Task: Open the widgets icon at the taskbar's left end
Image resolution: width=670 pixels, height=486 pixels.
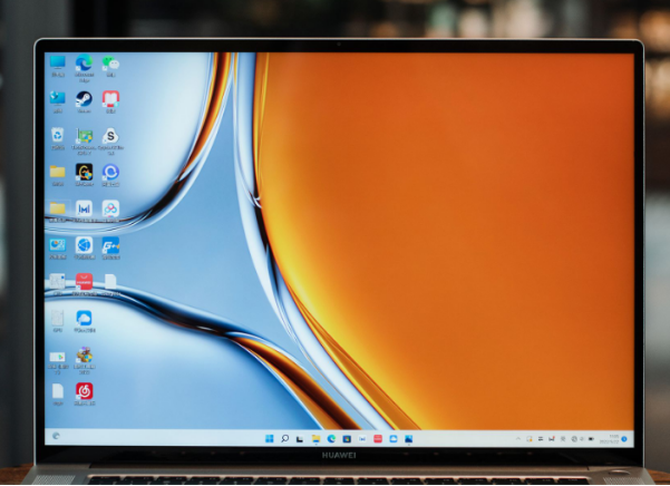Action: click(56, 436)
